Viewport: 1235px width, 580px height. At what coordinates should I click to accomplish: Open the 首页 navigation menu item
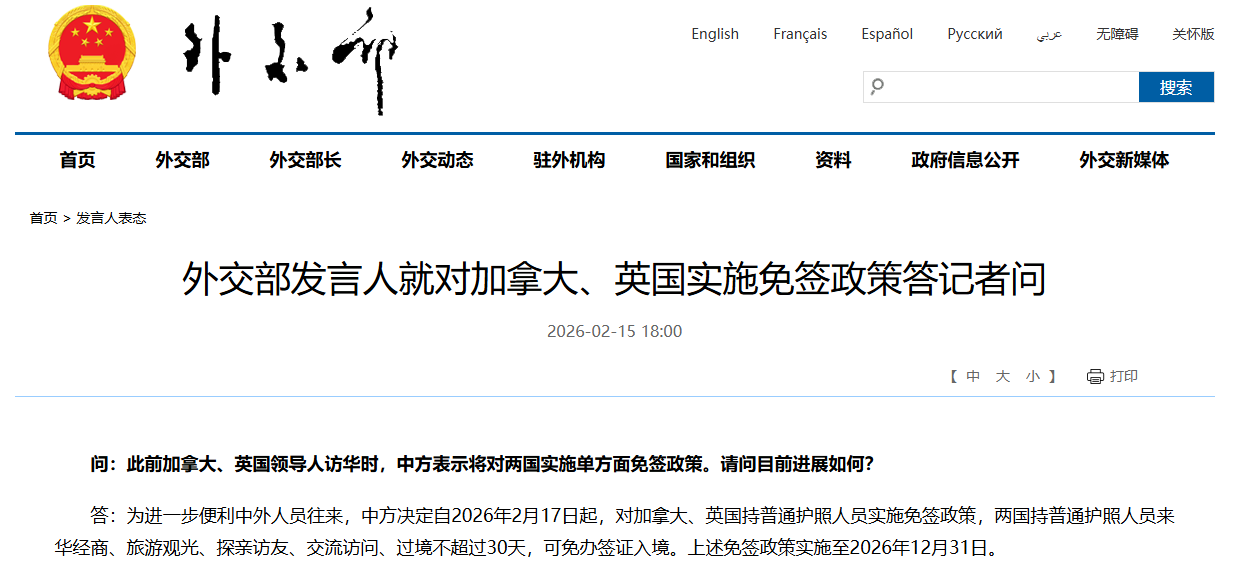[78, 160]
